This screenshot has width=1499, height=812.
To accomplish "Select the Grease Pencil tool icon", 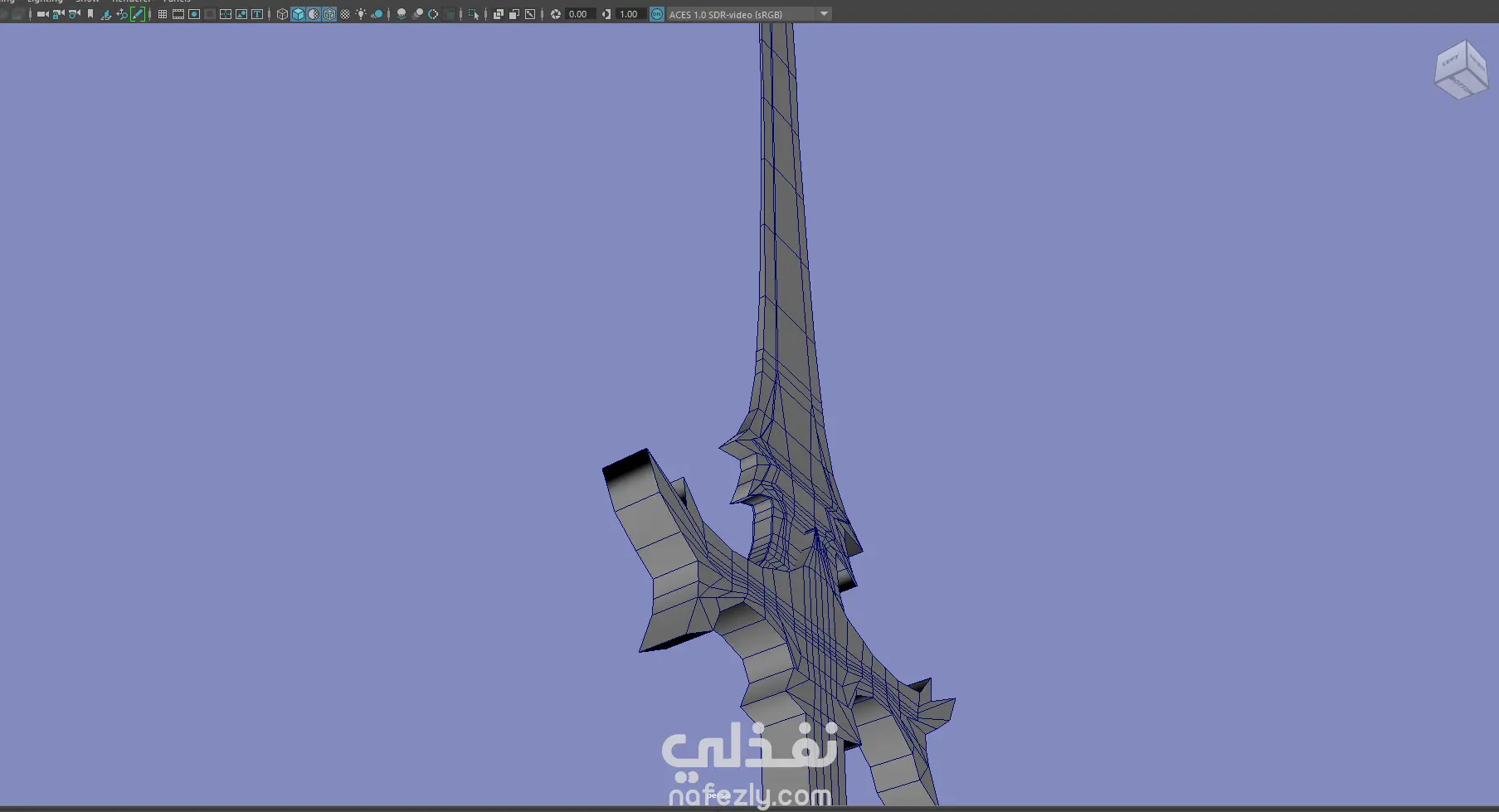I will tap(138, 14).
